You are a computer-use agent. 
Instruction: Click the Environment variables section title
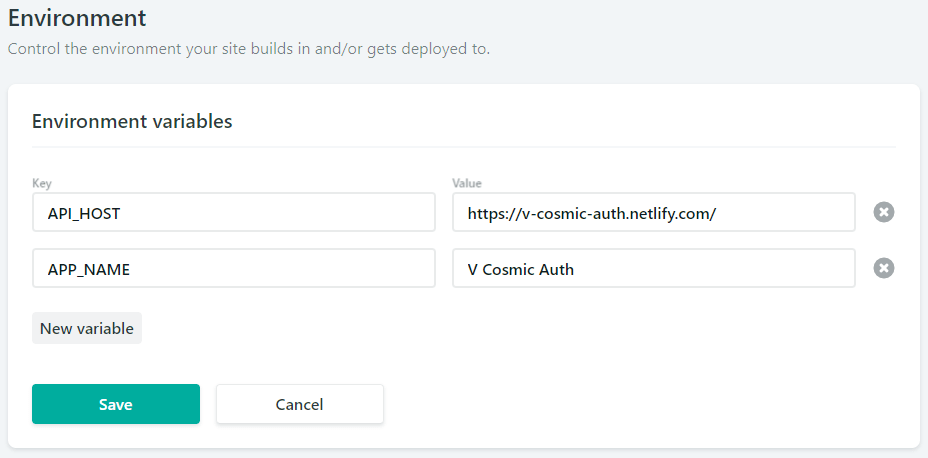coord(132,121)
